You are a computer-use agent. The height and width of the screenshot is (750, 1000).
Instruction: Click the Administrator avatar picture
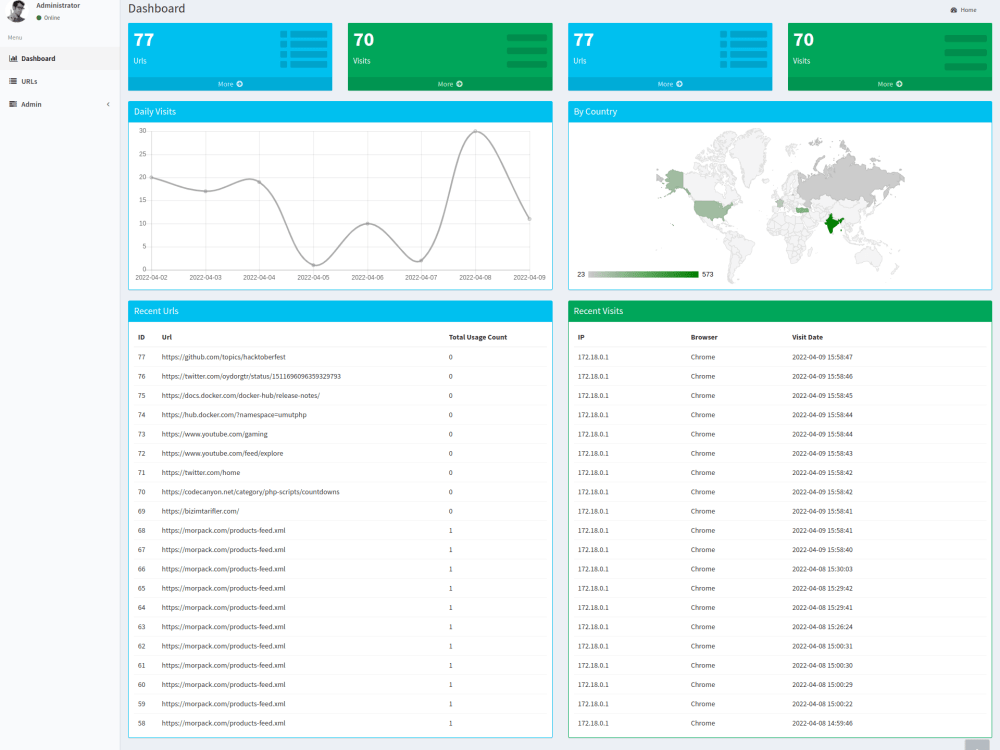(17, 11)
